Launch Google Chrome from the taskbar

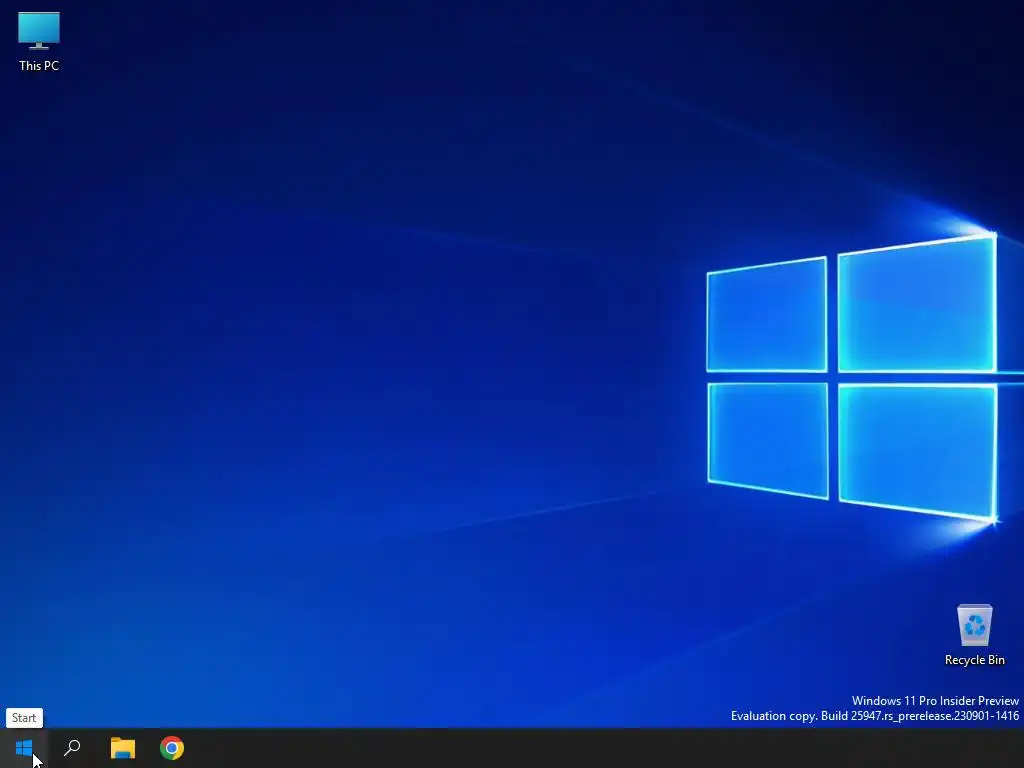pyautogui.click(x=172, y=748)
